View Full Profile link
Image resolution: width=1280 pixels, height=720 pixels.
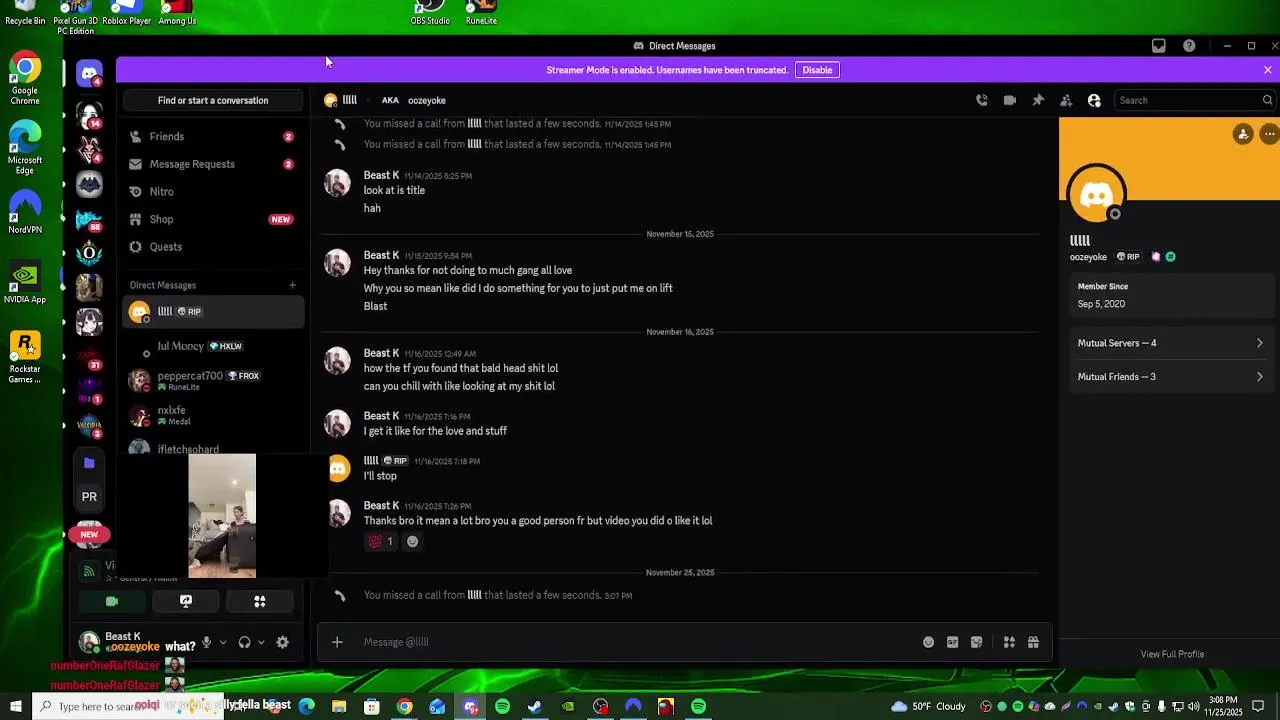(1172, 654)
